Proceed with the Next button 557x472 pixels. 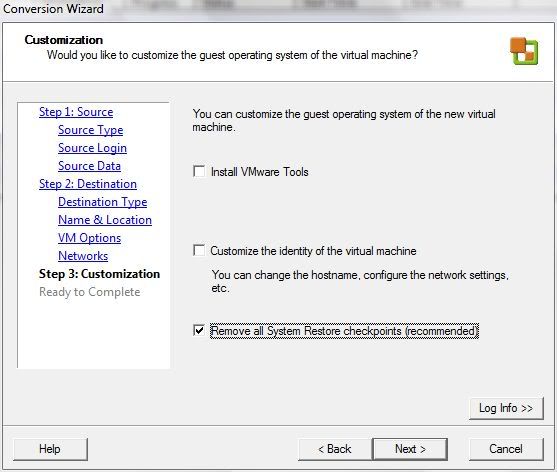(410, 449)
